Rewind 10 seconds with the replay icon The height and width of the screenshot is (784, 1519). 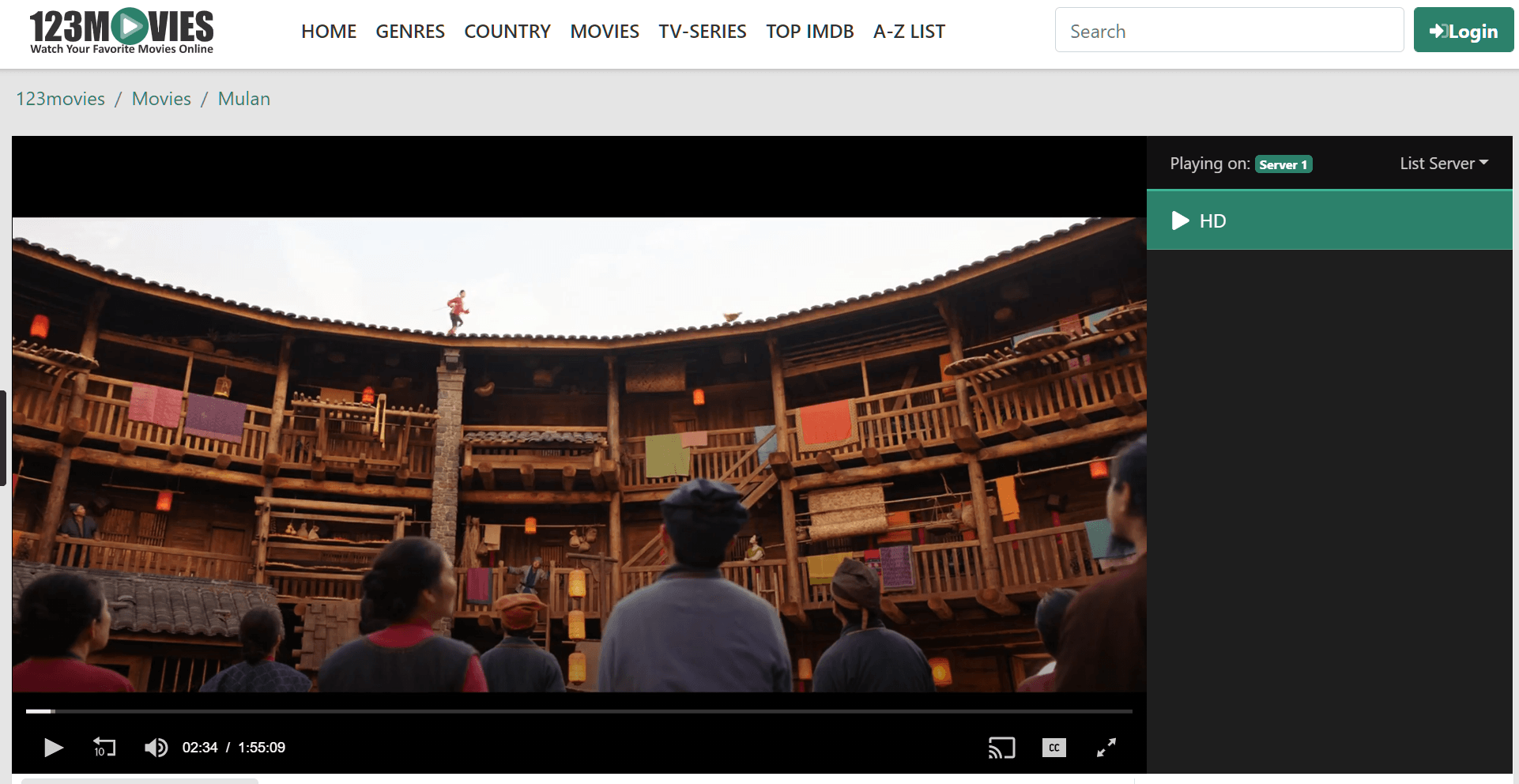[104, 748]
